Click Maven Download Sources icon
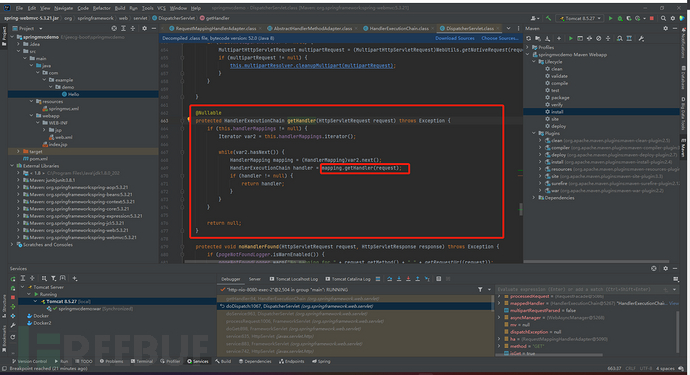Viewport: 690px width, 375px height. coord(547,39)
